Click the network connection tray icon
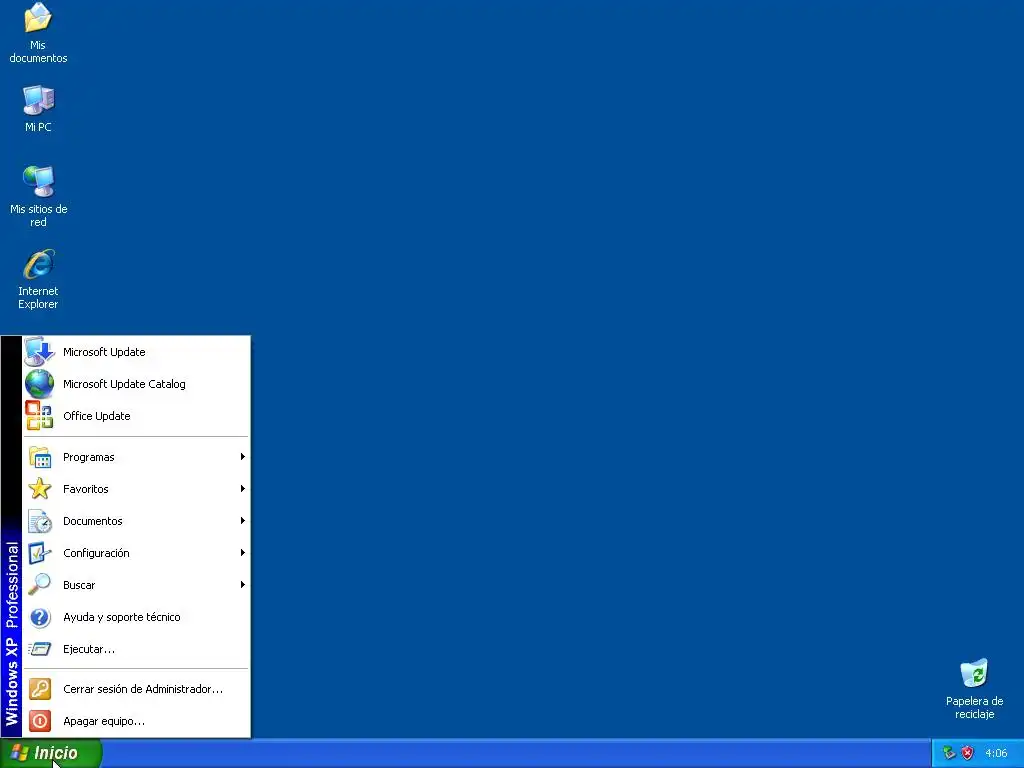Viewport: 1024px width, 768px height. pyautogui.click(x=949, y=753)
